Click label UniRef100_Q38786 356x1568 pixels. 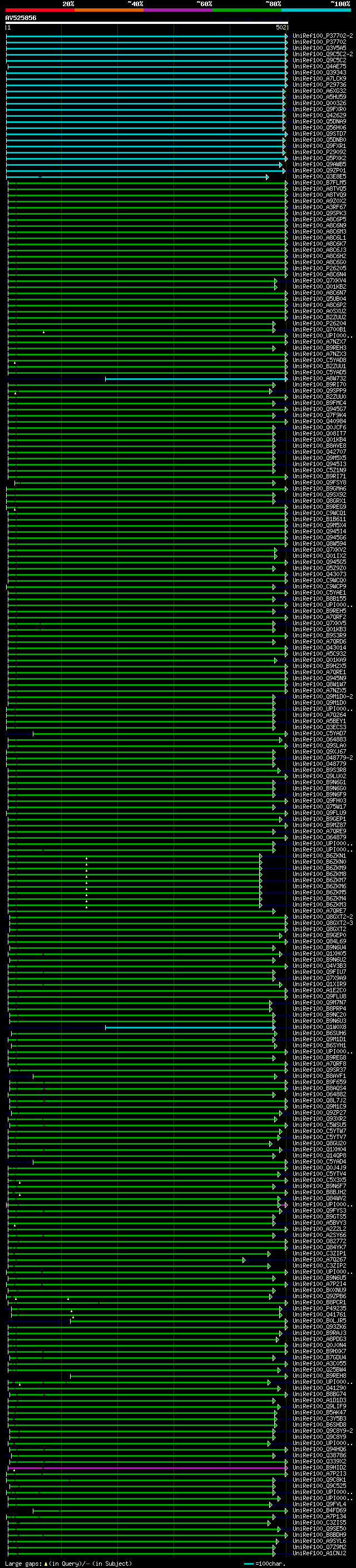tap(319, 1456)
